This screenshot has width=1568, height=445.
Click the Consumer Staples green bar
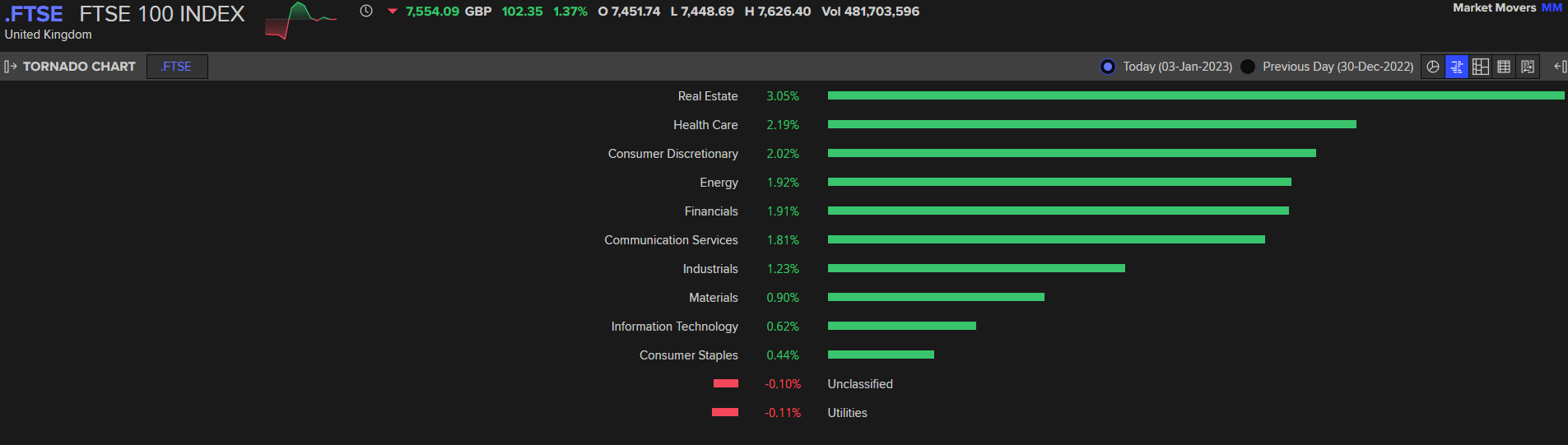click(x=881, y=355)
